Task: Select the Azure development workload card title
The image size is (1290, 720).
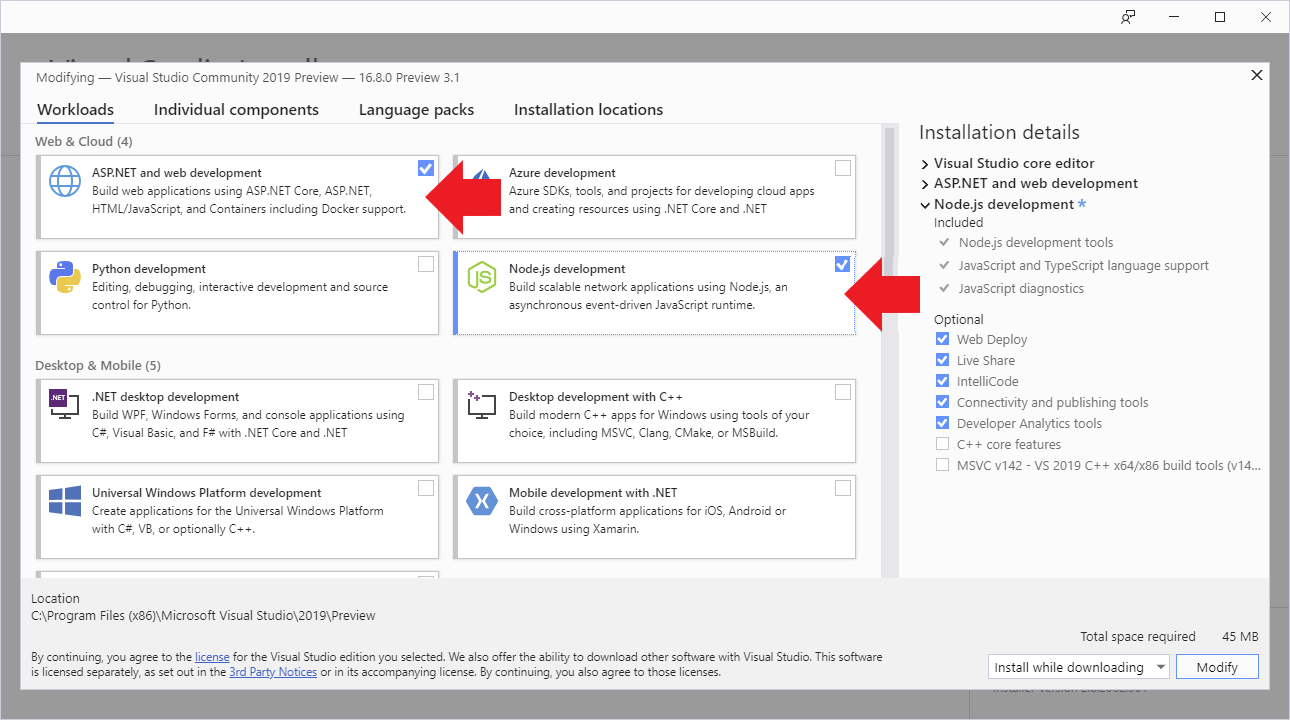Action: [562, 173]
